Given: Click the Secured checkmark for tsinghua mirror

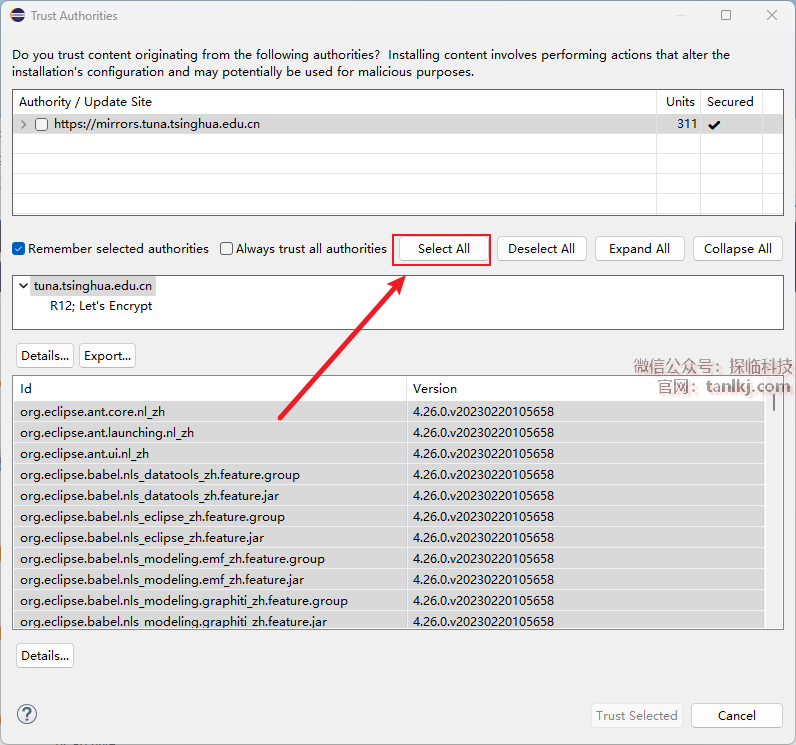Looking at the screenshot, I should click(x=714, y=125).
